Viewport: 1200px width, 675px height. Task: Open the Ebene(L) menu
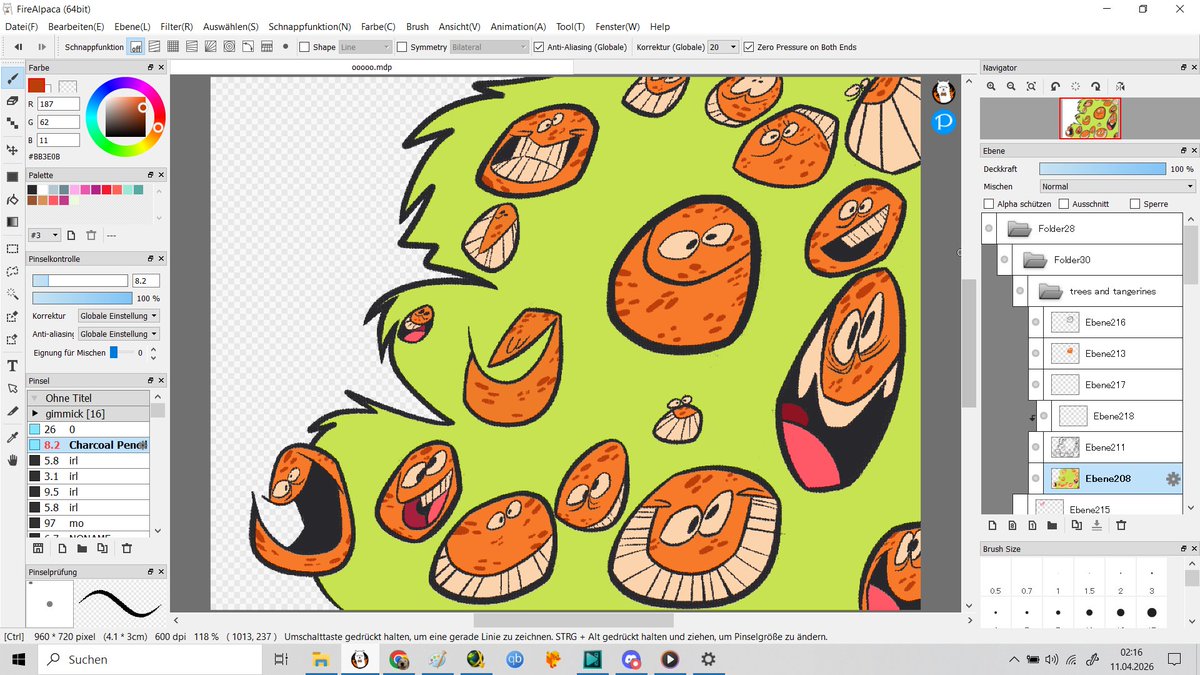pyautogui.click(x=132, y=27)
